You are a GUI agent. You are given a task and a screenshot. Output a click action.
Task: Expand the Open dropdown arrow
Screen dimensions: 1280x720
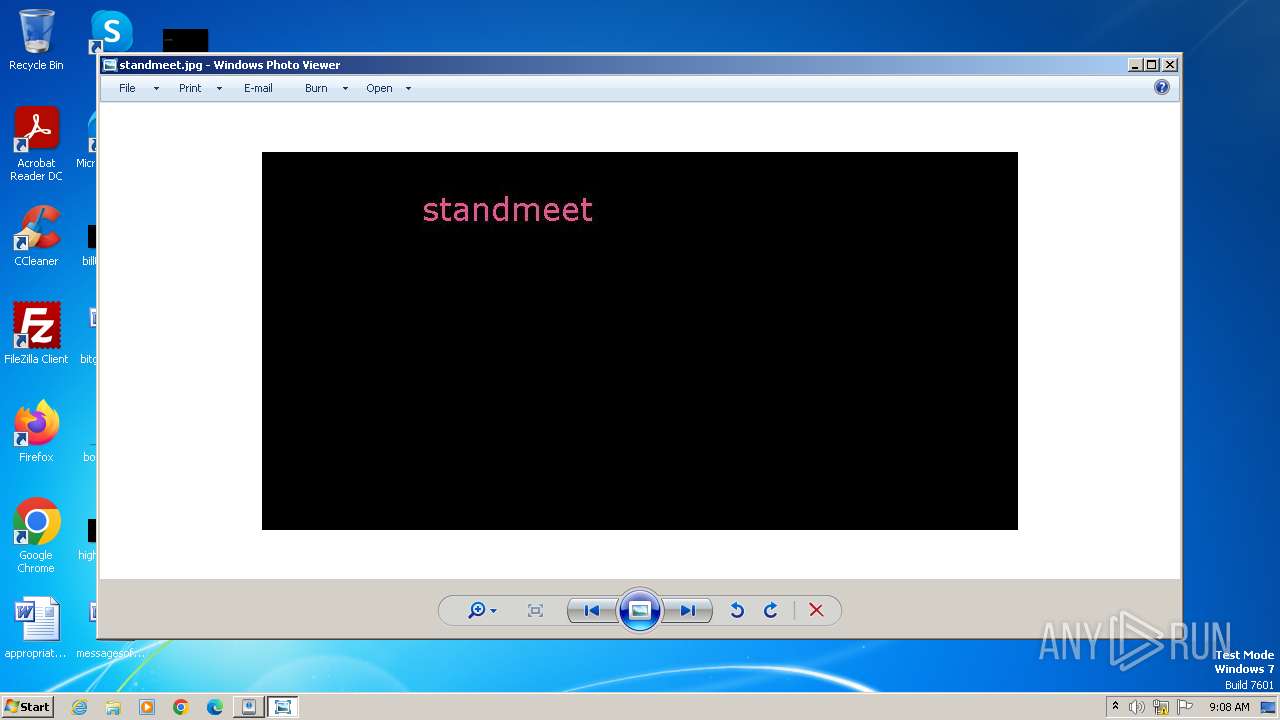point(408,89)
